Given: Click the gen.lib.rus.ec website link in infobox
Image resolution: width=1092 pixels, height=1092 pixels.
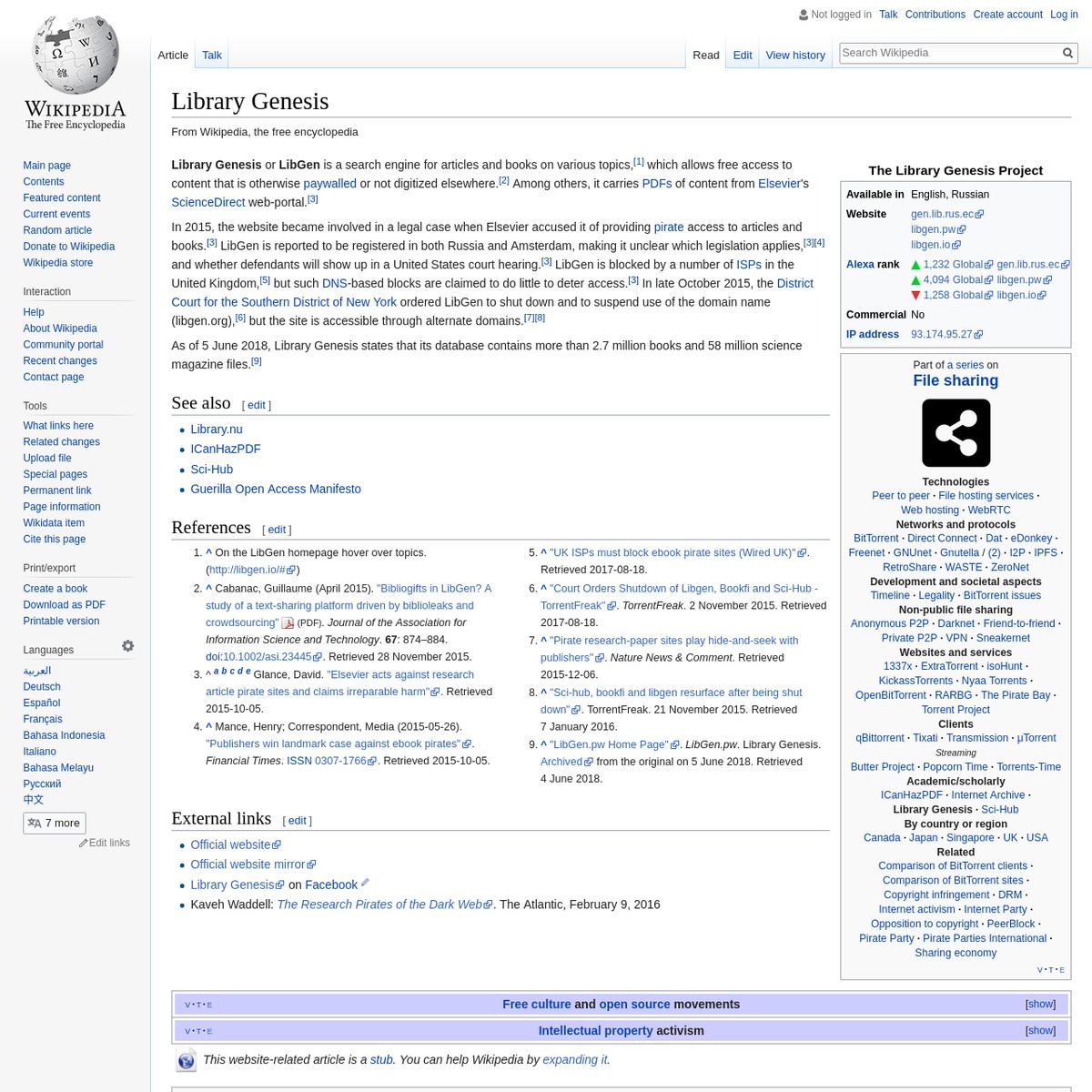Looking at the screenshot, I should (x=947, y=215).
